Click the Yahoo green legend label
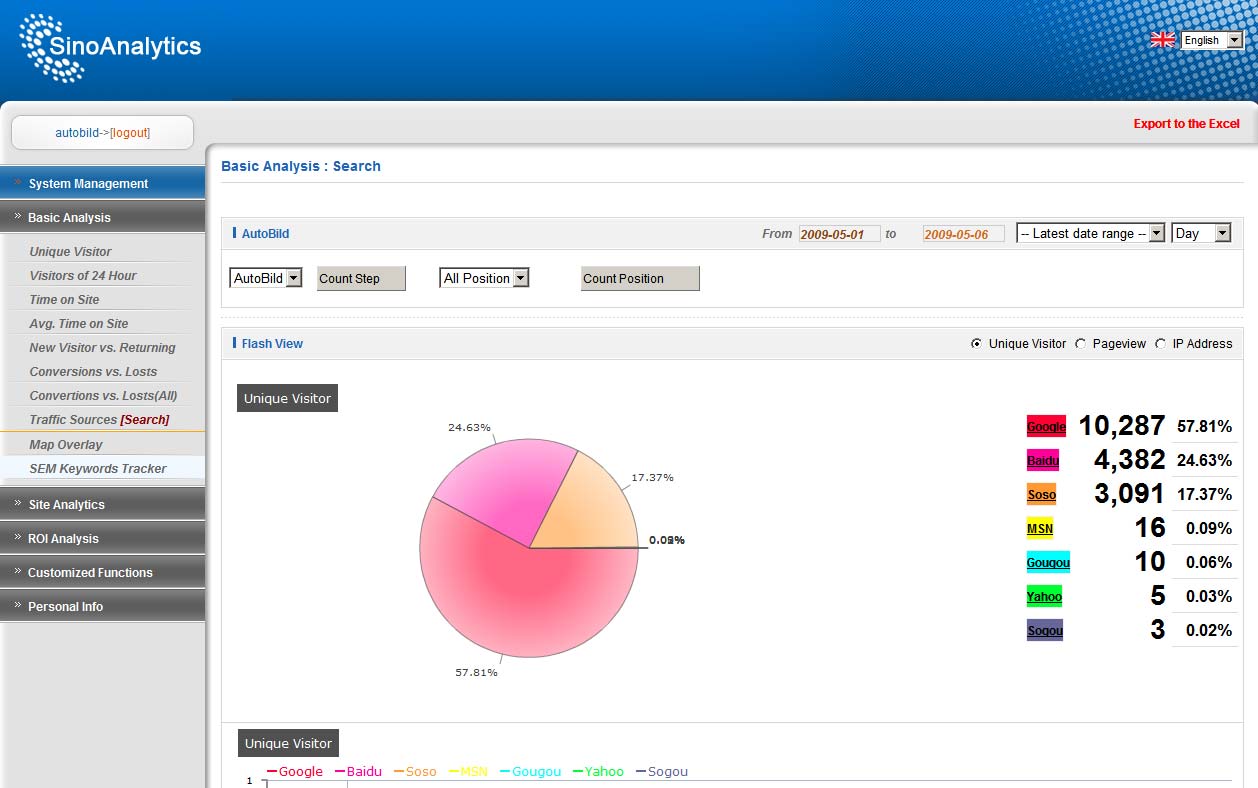Image resolution: width=1258 pixels, height=788 pixels. pyautogui.click(x=1044, y=596)
